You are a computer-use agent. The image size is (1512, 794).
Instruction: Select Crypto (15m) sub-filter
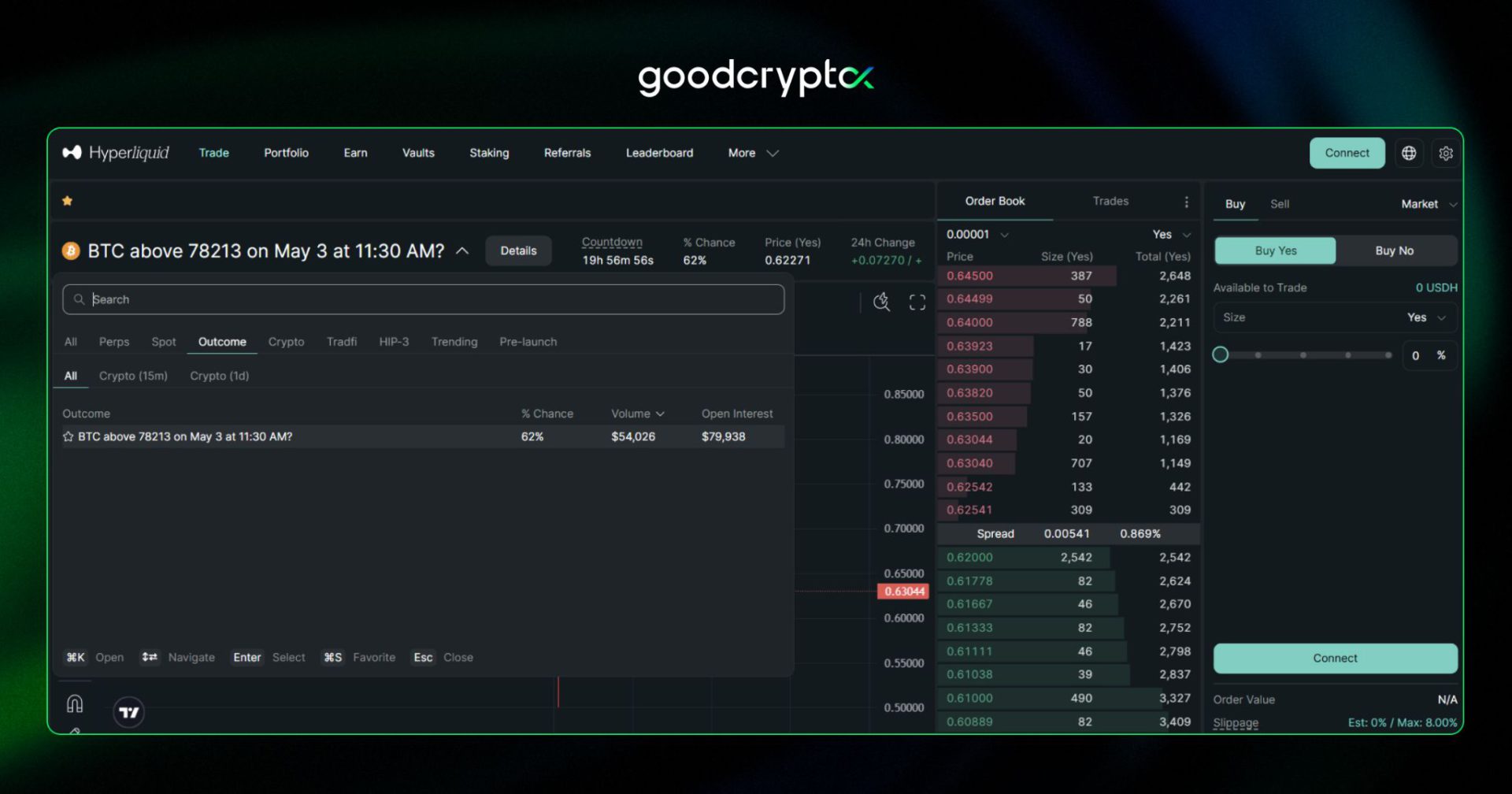[x=133, y=376]
